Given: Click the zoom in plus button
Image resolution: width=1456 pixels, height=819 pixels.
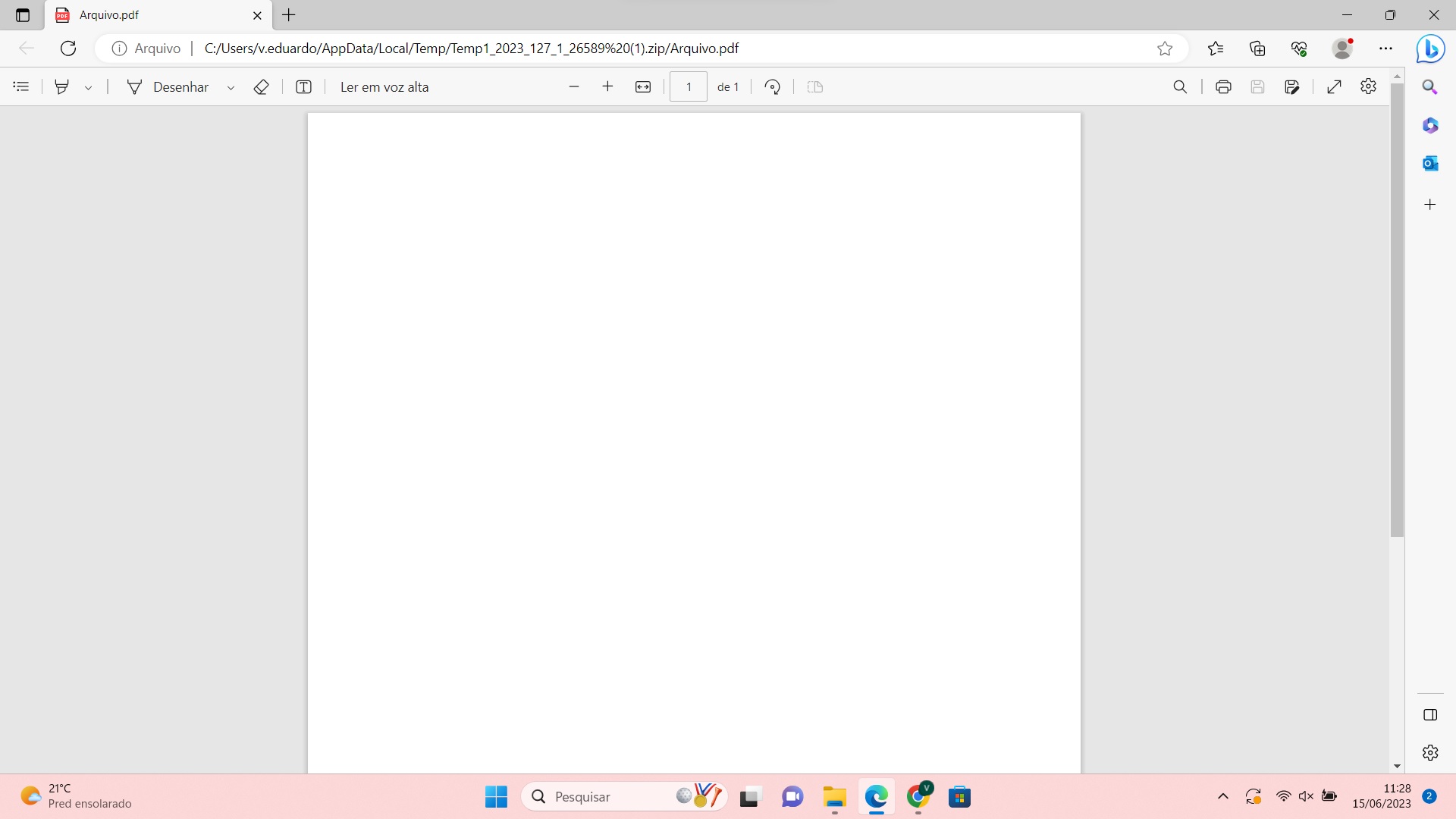Looking at the screenshot, I should coord(607,86).
